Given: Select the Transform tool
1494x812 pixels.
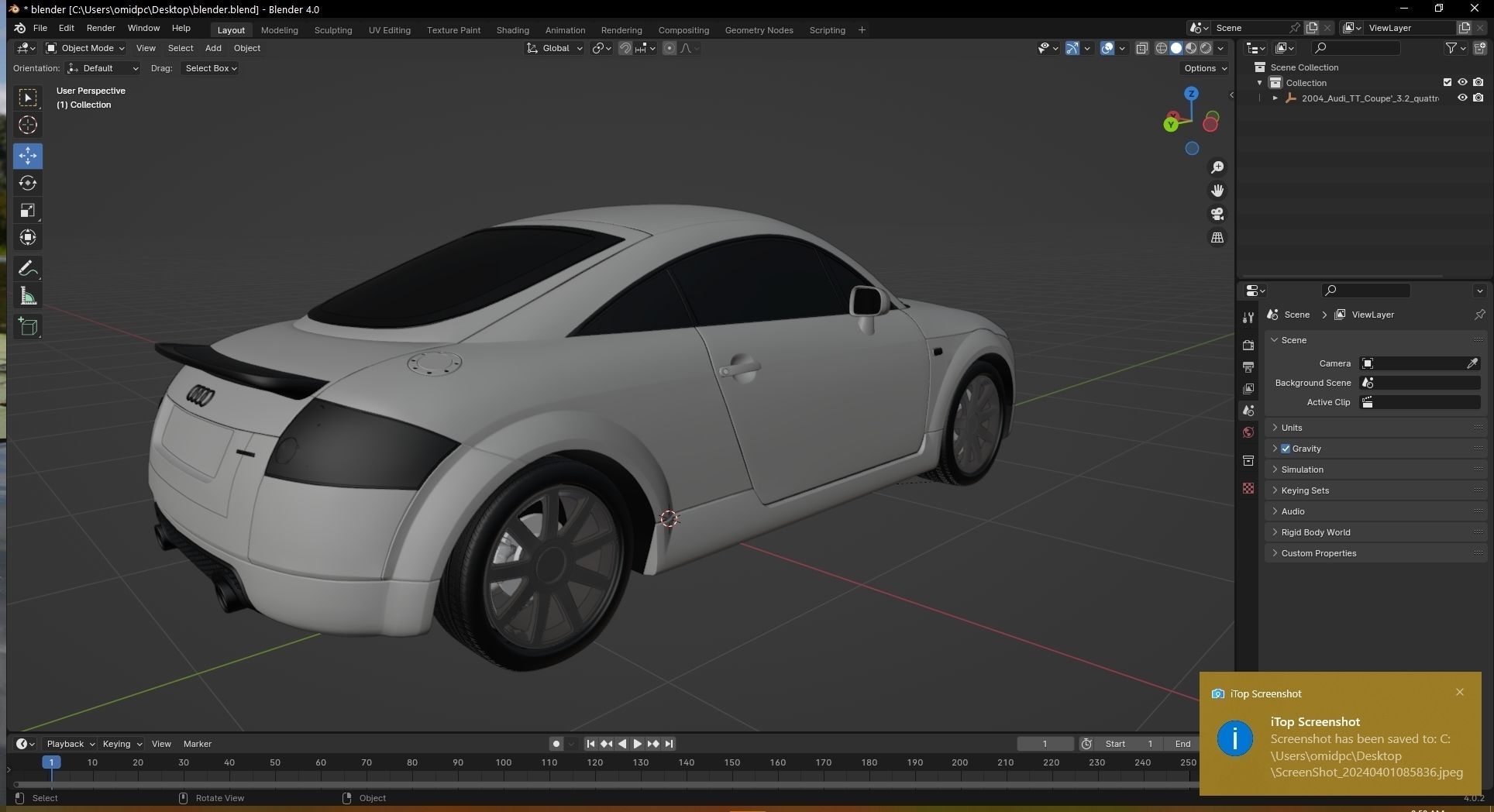Looking at the screenshot, I should (28, 238).
